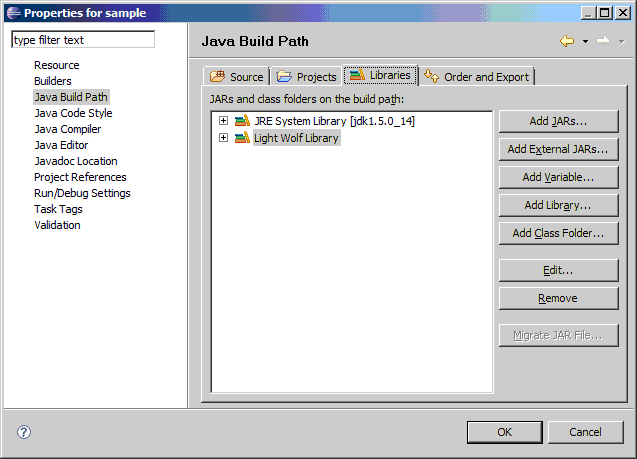Click the forward navigation arrow icon

click(x=602, y=41)
